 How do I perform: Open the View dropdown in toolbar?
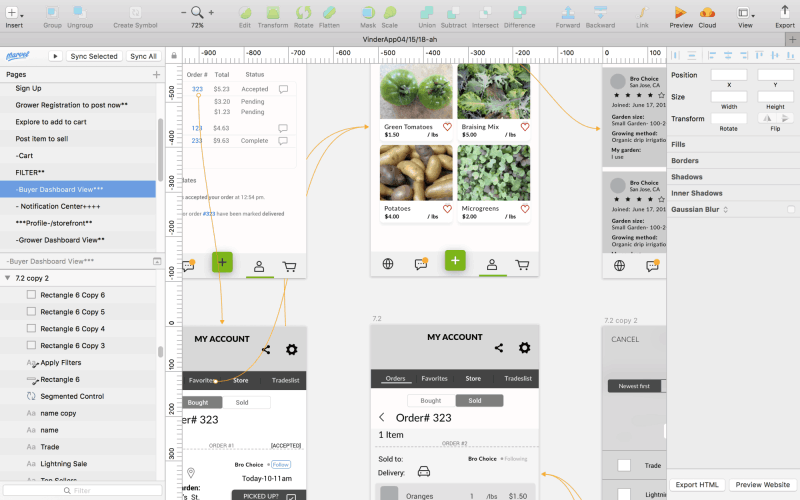tap(746, 13)
